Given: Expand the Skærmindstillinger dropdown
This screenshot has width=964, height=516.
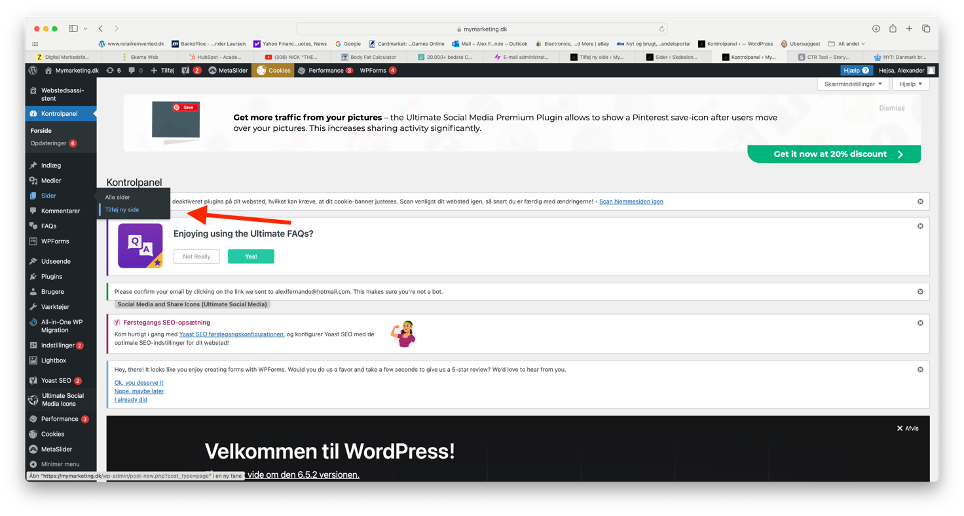Looking at the screenshot, I should (853, 85).
